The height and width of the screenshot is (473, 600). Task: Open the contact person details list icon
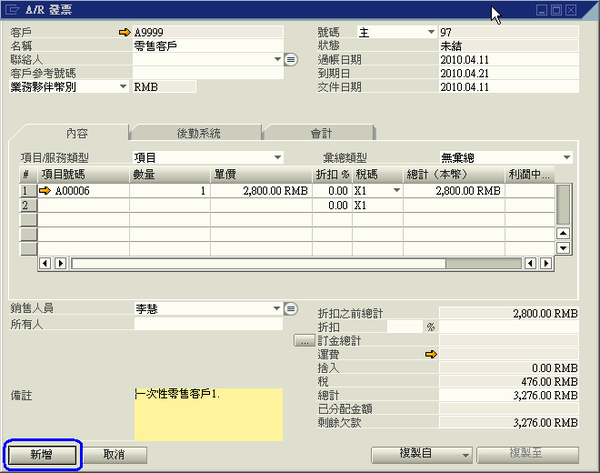tap(291, 60)
